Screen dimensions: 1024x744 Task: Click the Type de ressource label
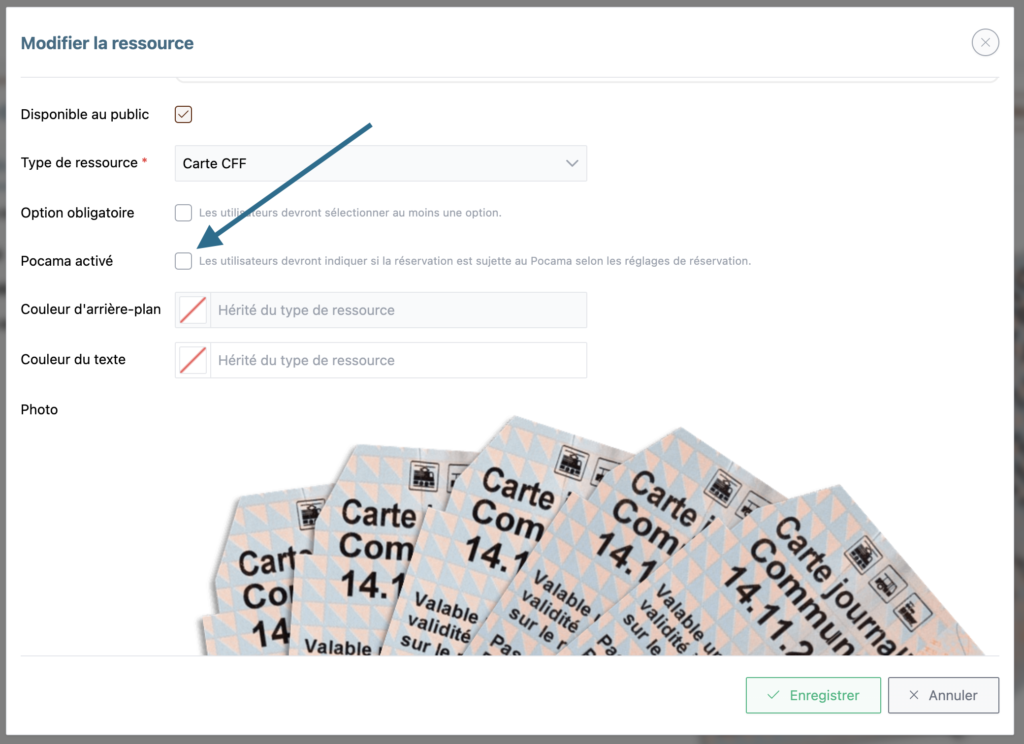79,163
